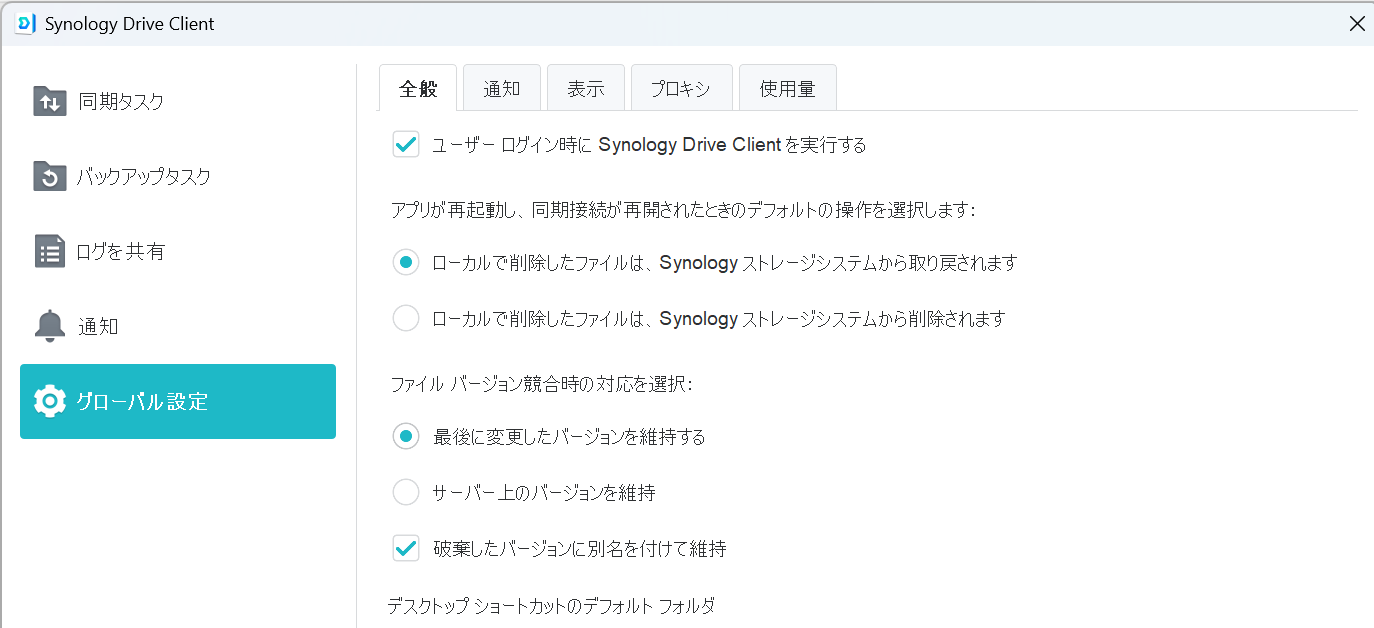
Task: Switch to the 通知 tab
Action: (502, 88)
